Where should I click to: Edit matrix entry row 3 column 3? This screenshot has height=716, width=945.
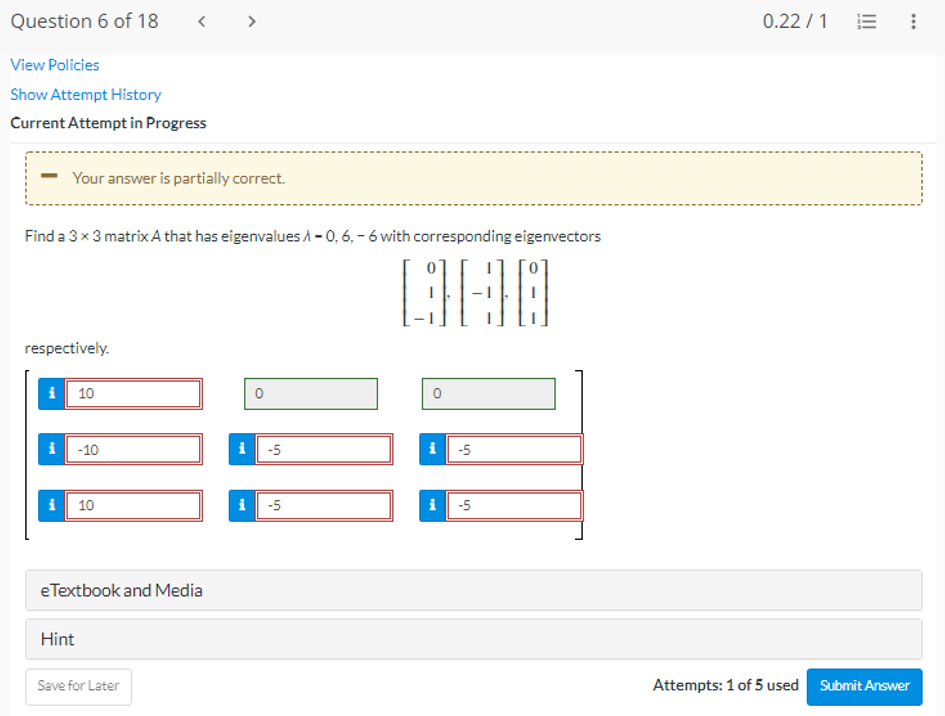point(514,505)
